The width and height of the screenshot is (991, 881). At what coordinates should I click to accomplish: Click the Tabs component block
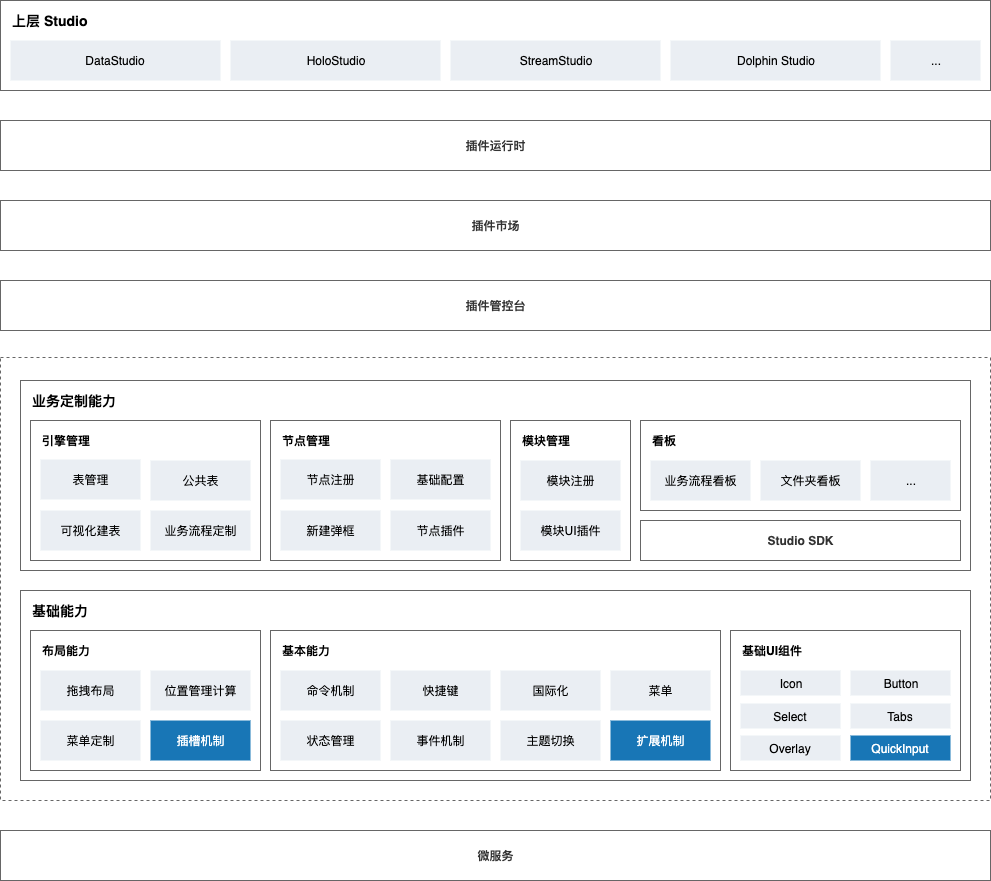coord(901,716)
